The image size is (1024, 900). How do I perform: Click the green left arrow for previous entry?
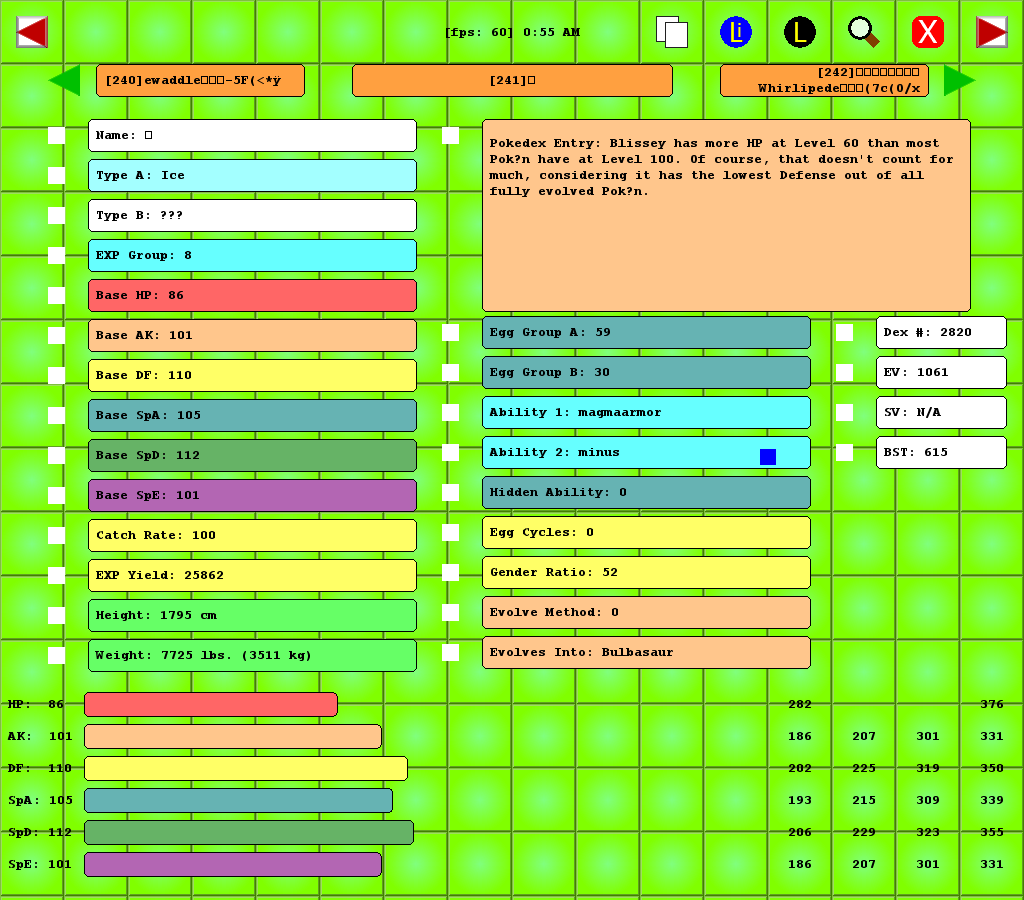point(65,81)
